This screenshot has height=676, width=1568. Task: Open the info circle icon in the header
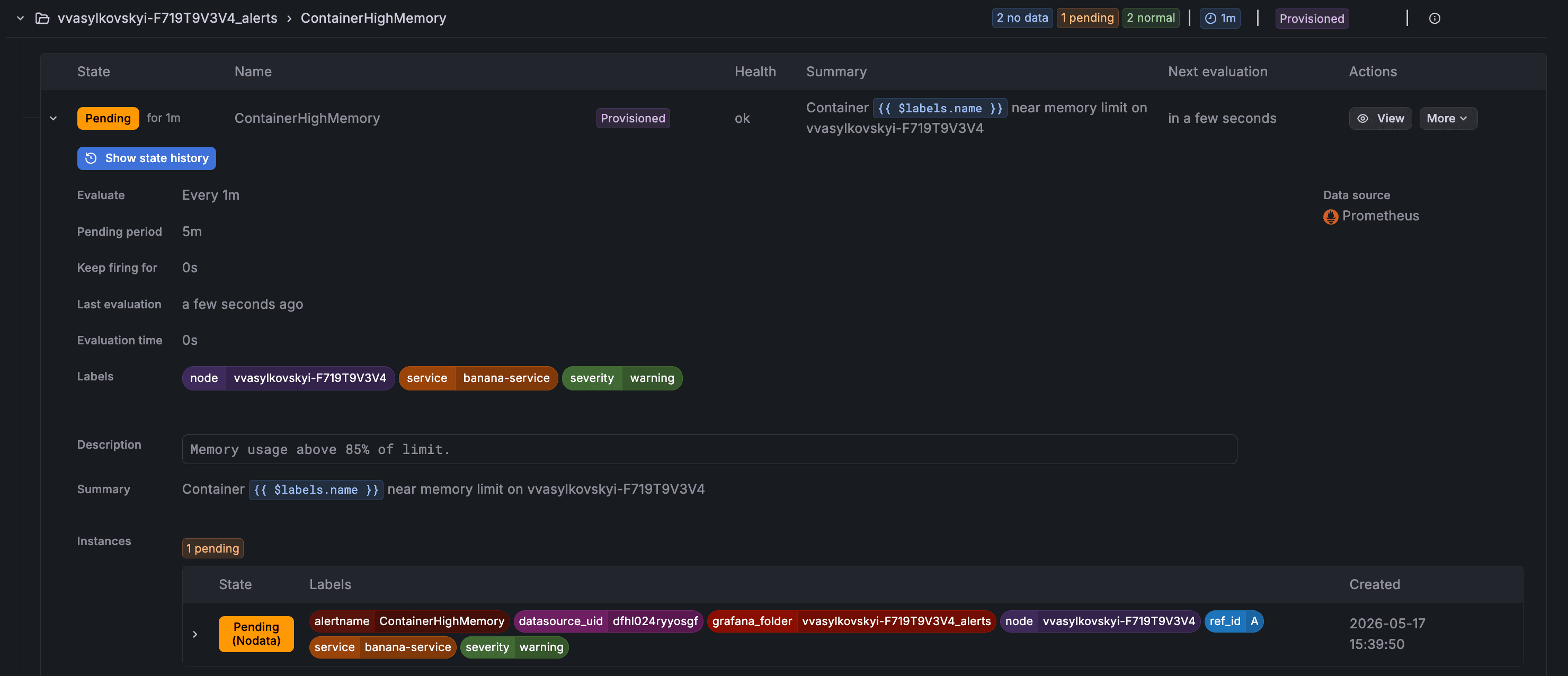pyautogui.click(x=1435, y=18)
